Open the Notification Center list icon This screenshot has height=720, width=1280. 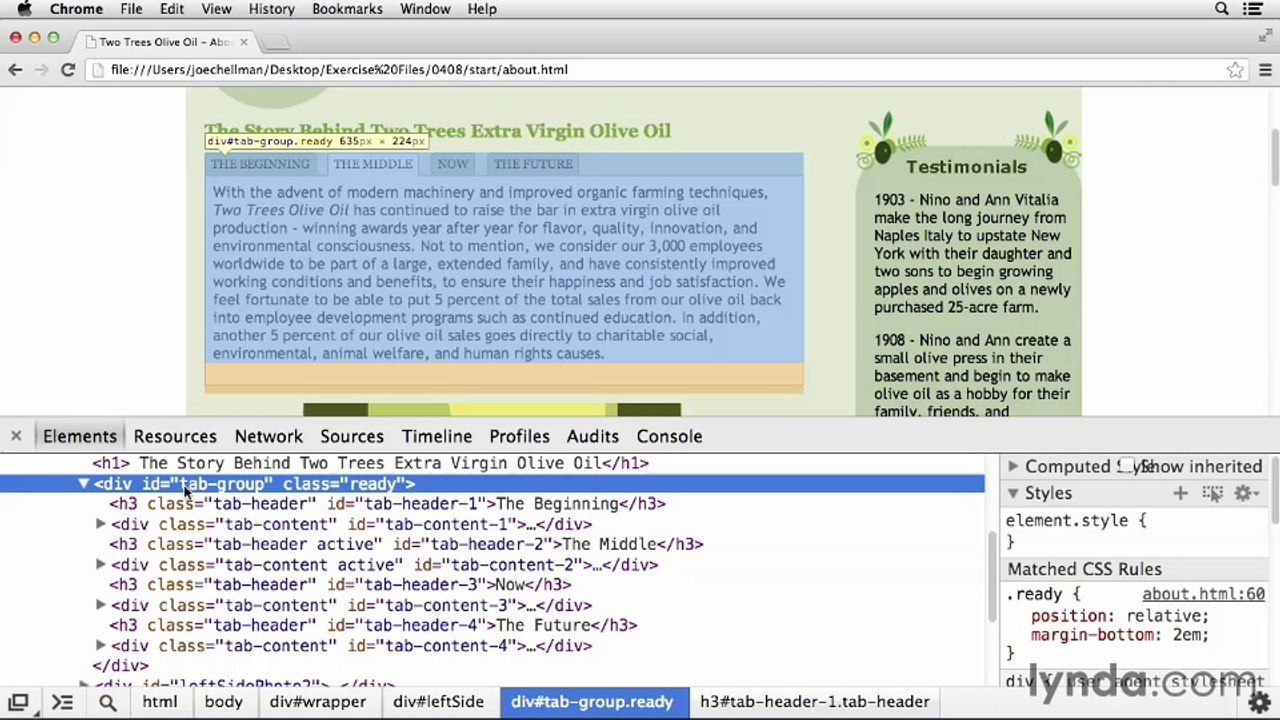pos(1253,9)
